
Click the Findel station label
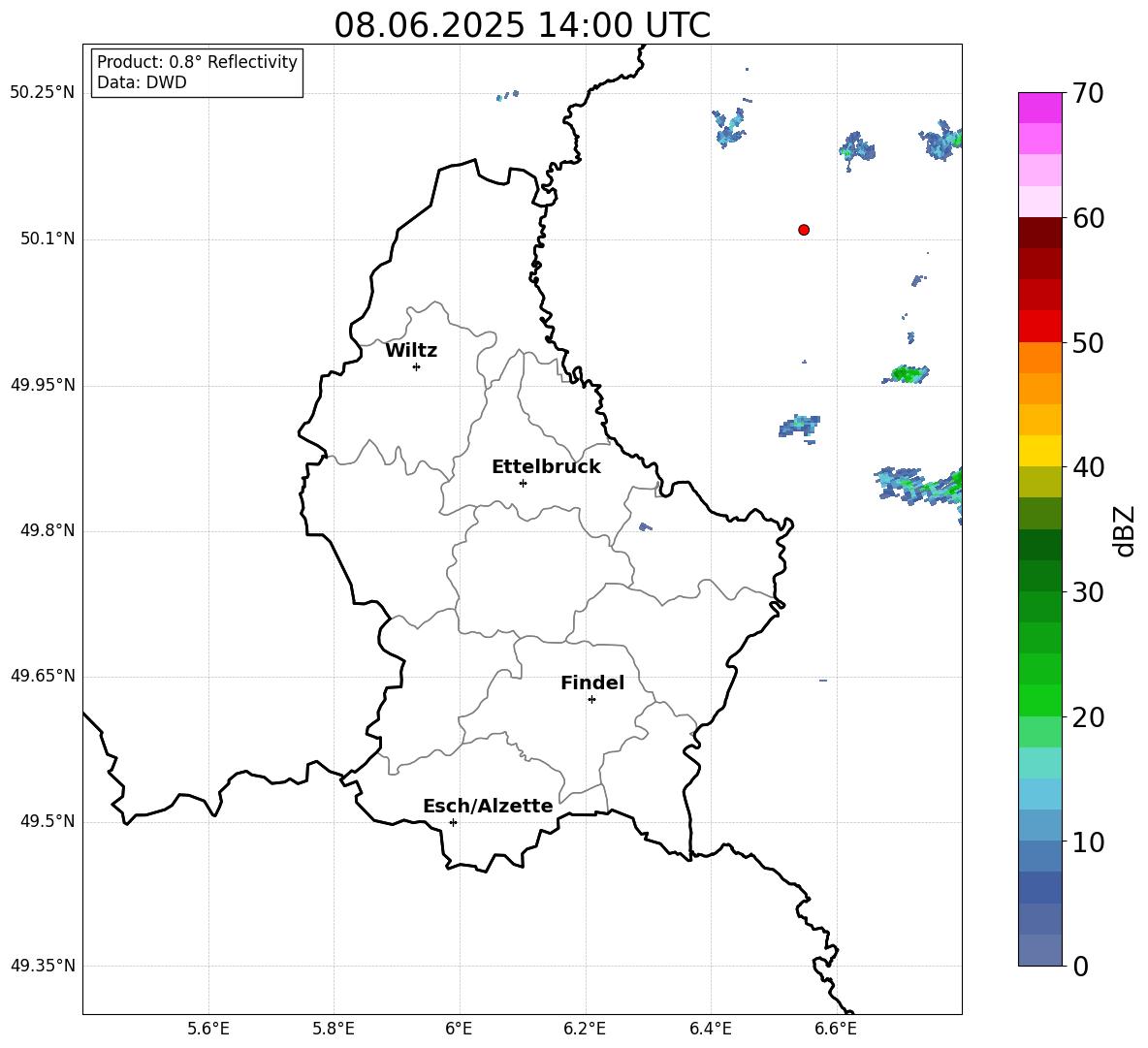point(592,683)
